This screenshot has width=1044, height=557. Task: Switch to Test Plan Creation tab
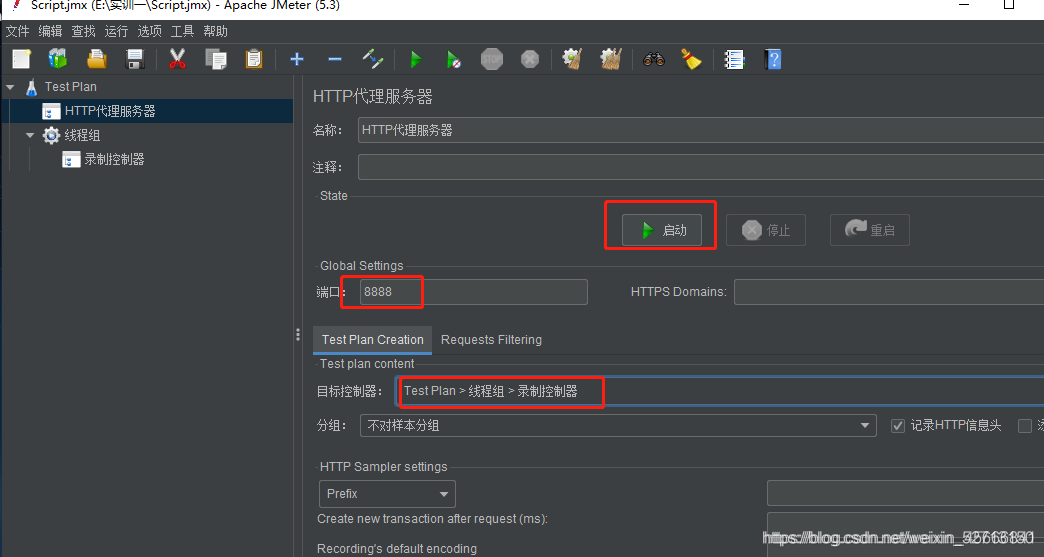coord(372,340)
